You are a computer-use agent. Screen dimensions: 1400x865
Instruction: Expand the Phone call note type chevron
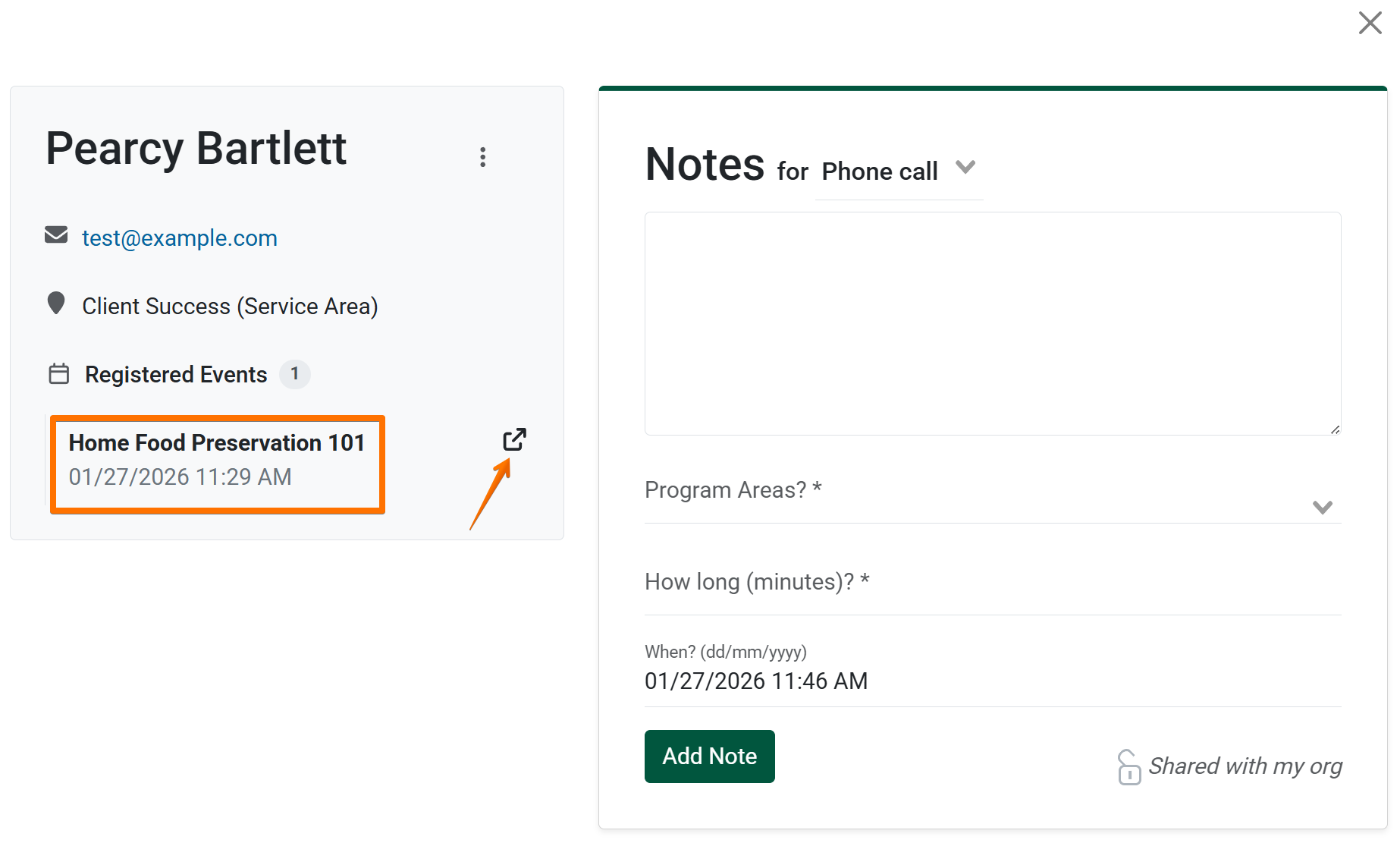[x=965, y=167]
